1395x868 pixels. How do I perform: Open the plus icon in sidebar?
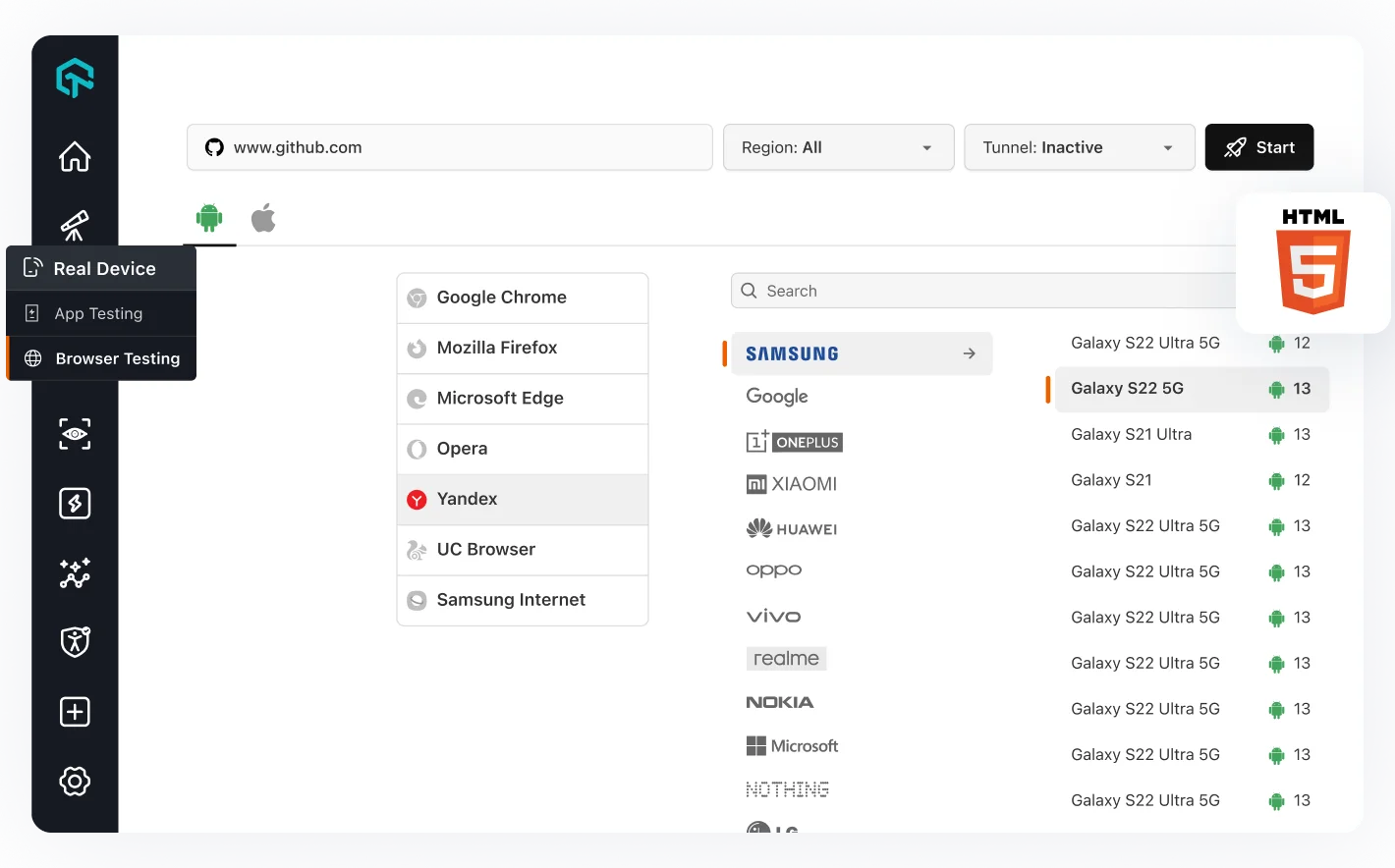[74, 711]
